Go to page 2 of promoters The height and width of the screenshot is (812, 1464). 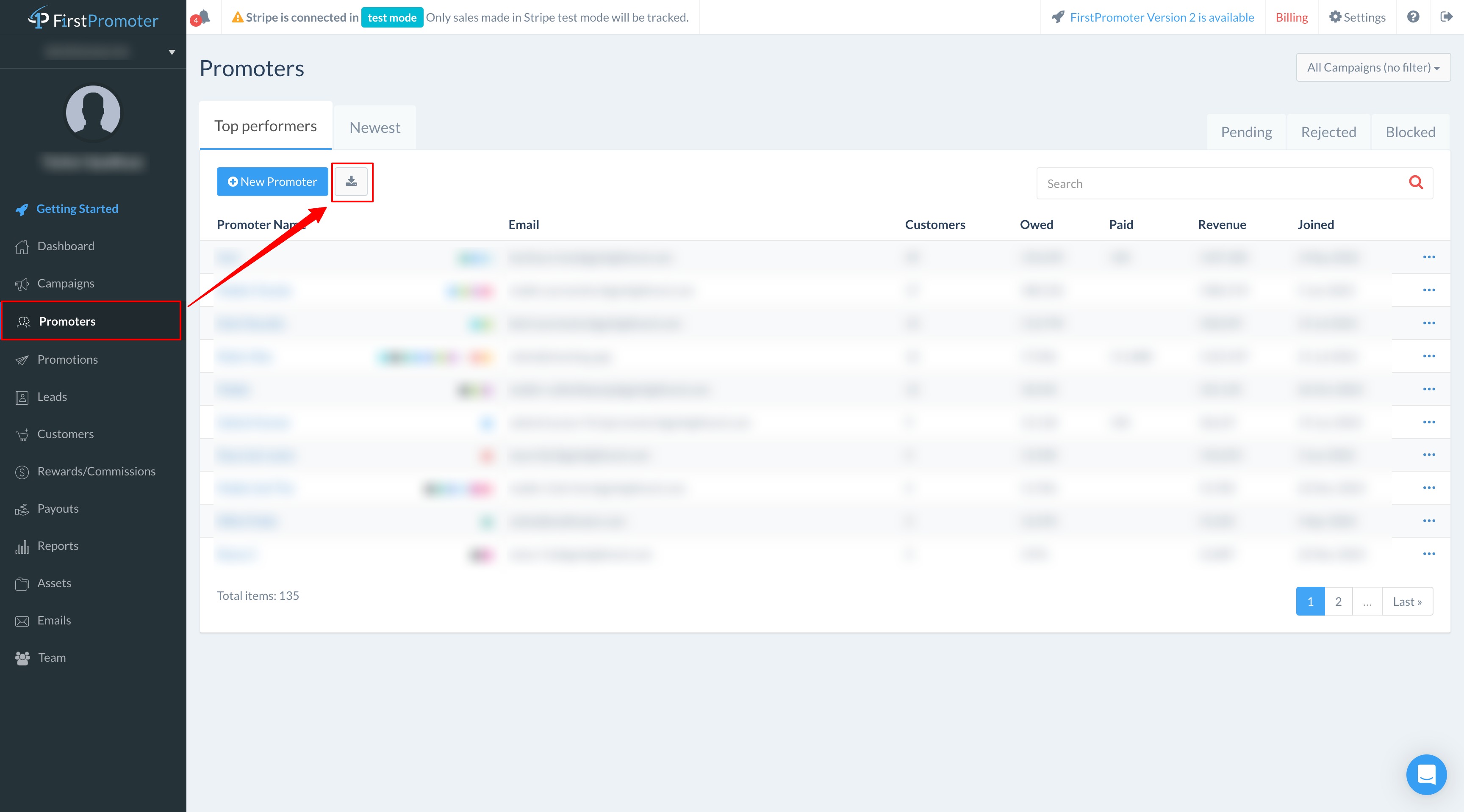pos(1338,601)
